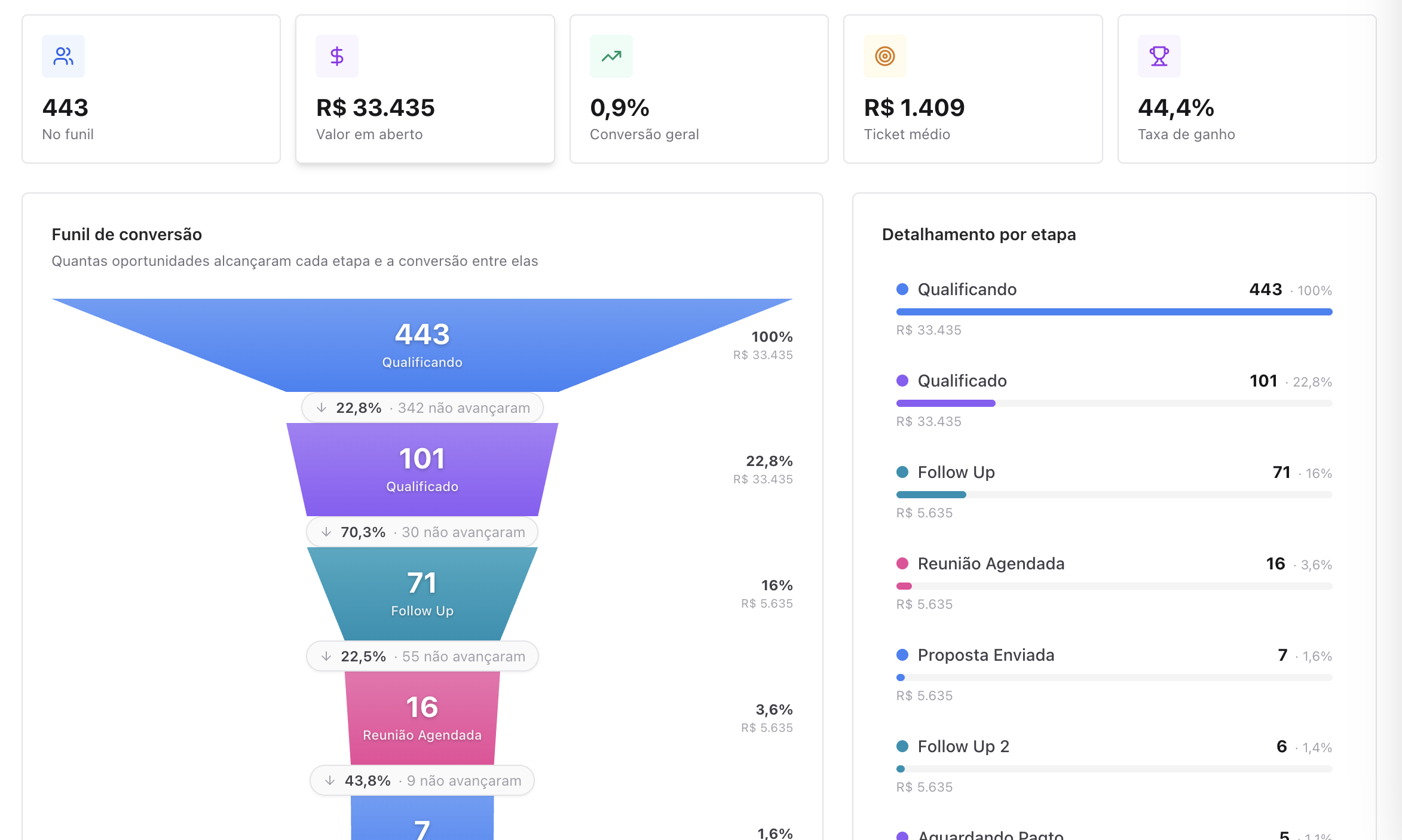Click 'Proposta Enviada' row label
This screenshot has width=1402, height=840.
986,655
